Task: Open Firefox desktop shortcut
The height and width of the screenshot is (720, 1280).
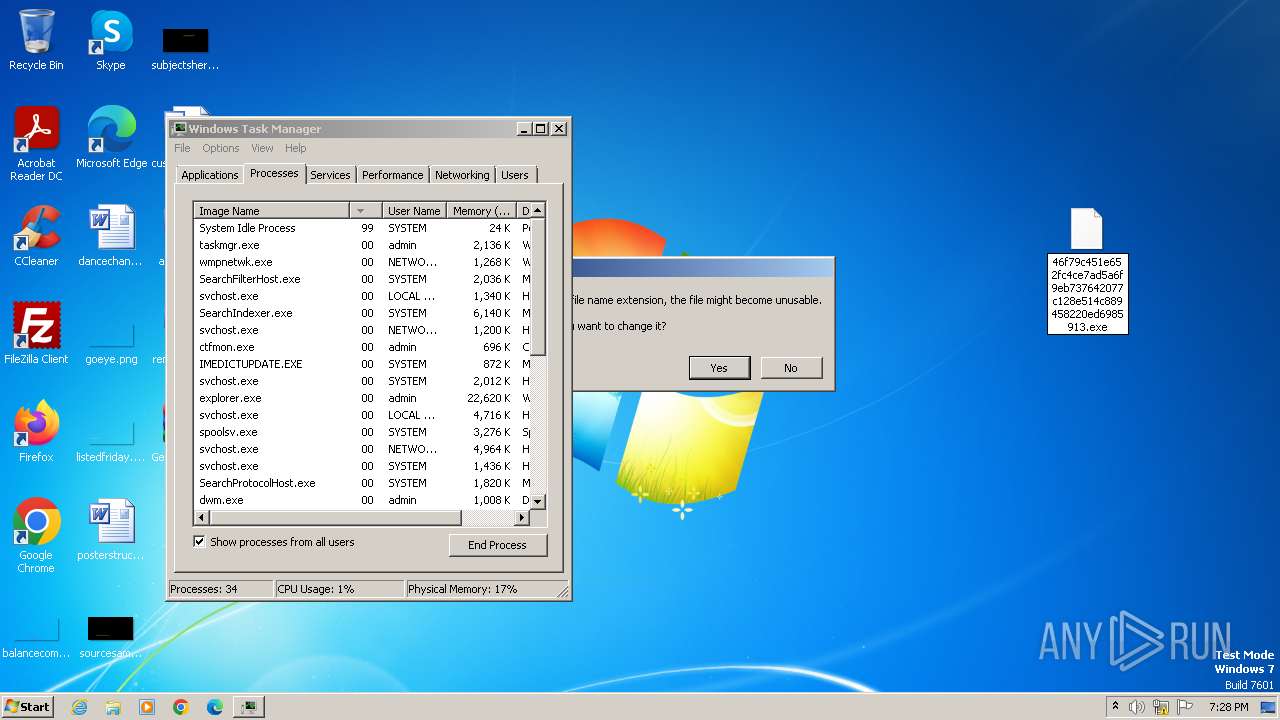Action: 36,433
